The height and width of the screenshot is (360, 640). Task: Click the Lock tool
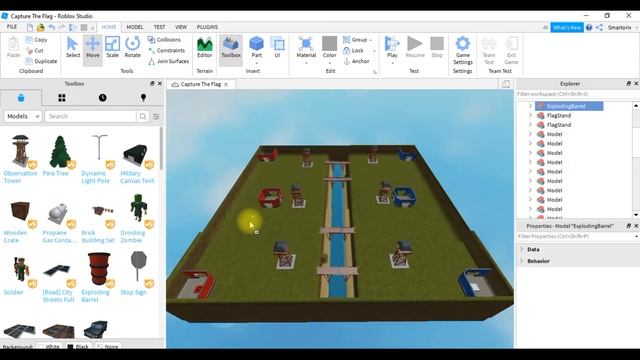tap(353, 50)
